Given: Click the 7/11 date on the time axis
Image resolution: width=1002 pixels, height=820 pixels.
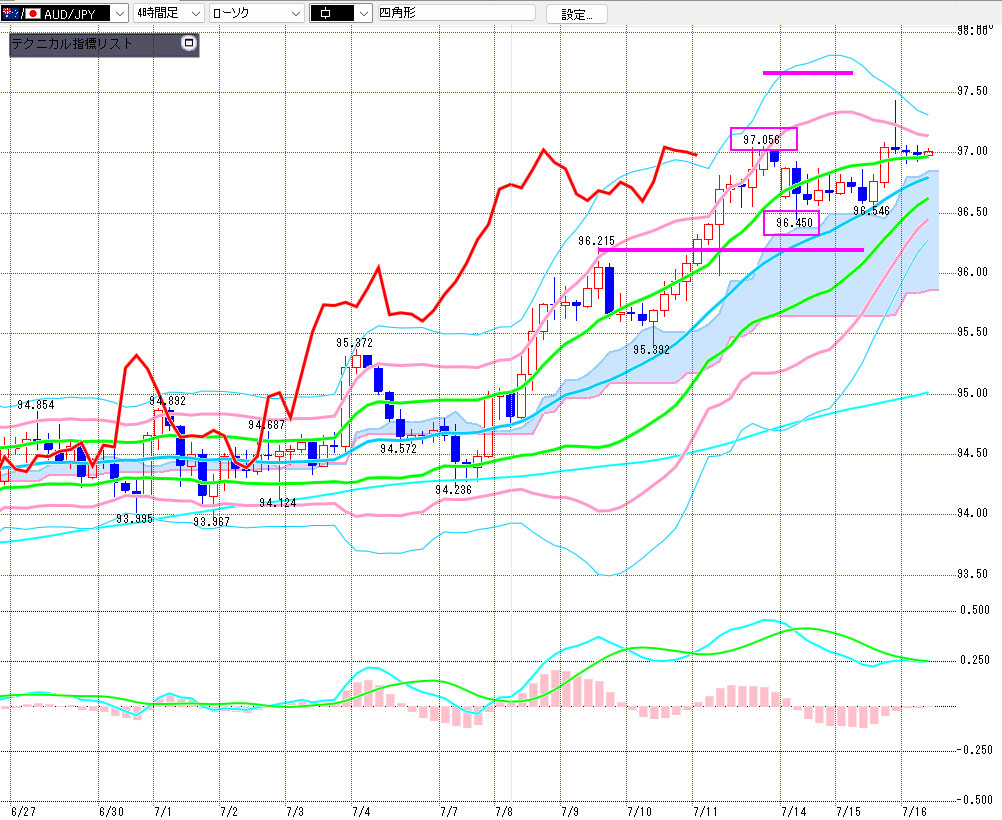Looking at the screenshot, I should click(x=705, y=812).
